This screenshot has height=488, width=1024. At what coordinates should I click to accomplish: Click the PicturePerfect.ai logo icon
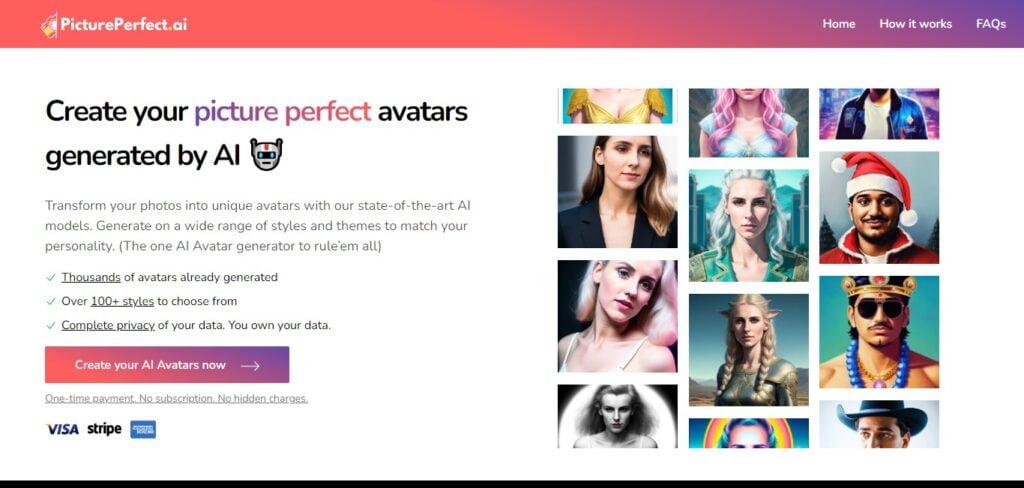coord(50,25)
